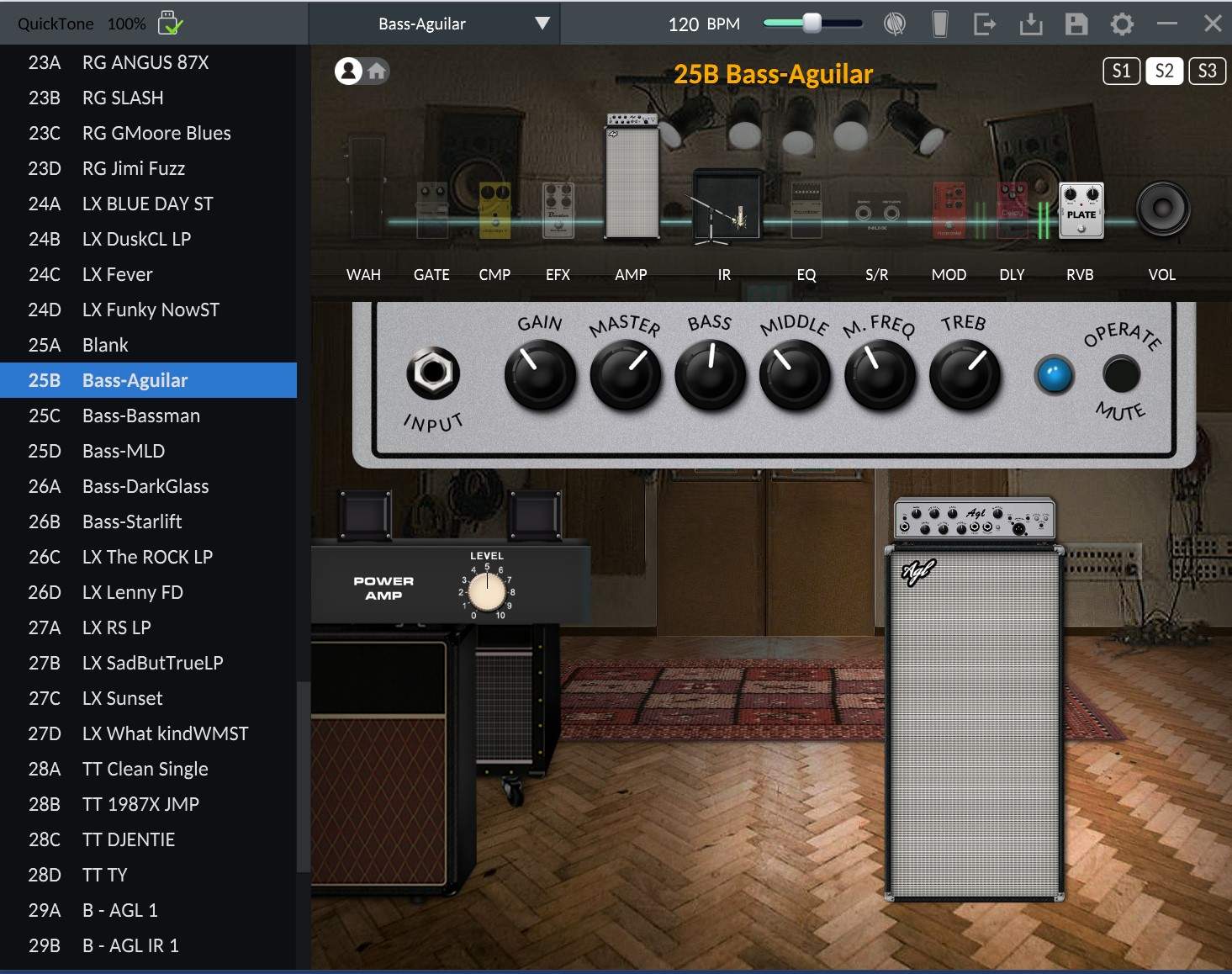Viewport: 1232px width, 974px height.
Task: Click the MOD label under the chain
Action: [949, 275]
